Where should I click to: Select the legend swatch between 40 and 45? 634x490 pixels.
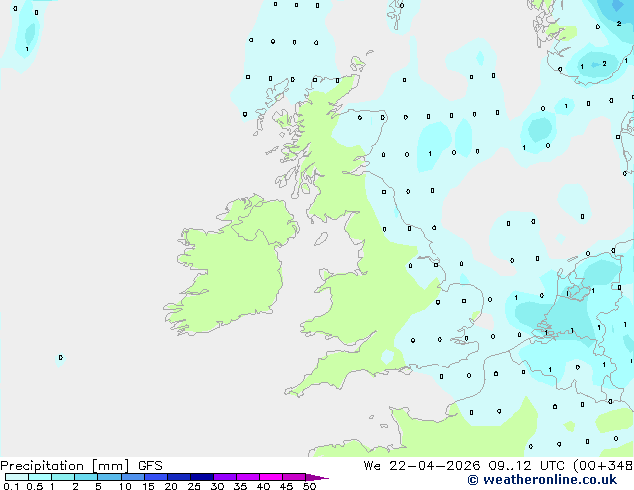[x=271, y=477]
